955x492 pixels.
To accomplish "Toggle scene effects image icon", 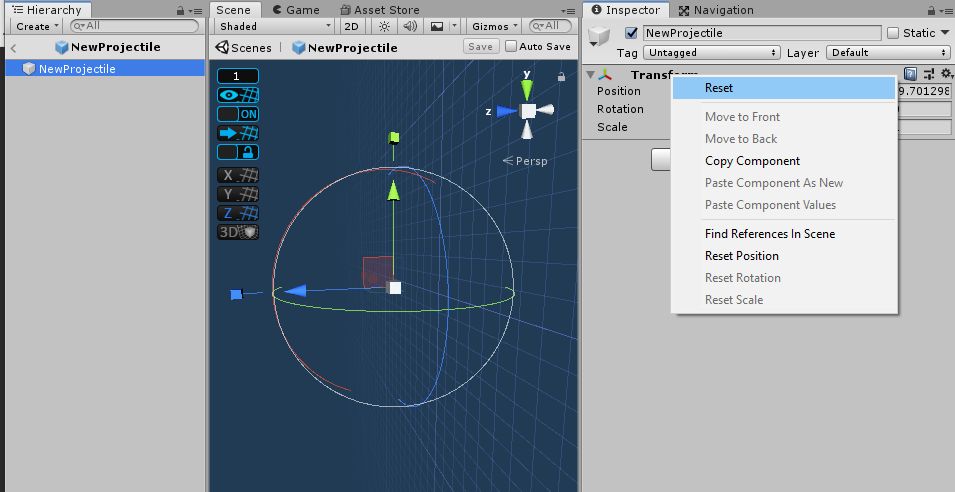I will tap(437, 26).
